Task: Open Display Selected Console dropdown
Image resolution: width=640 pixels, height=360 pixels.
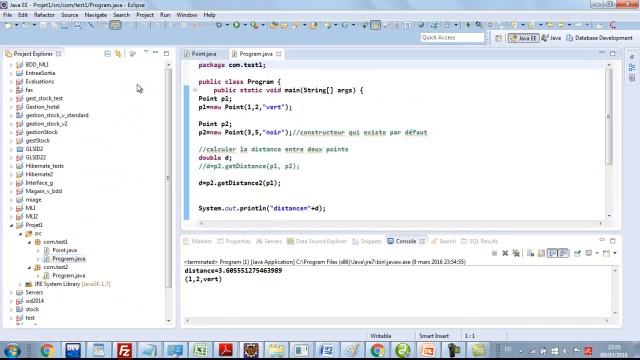Action: click(x=597, y=253)
